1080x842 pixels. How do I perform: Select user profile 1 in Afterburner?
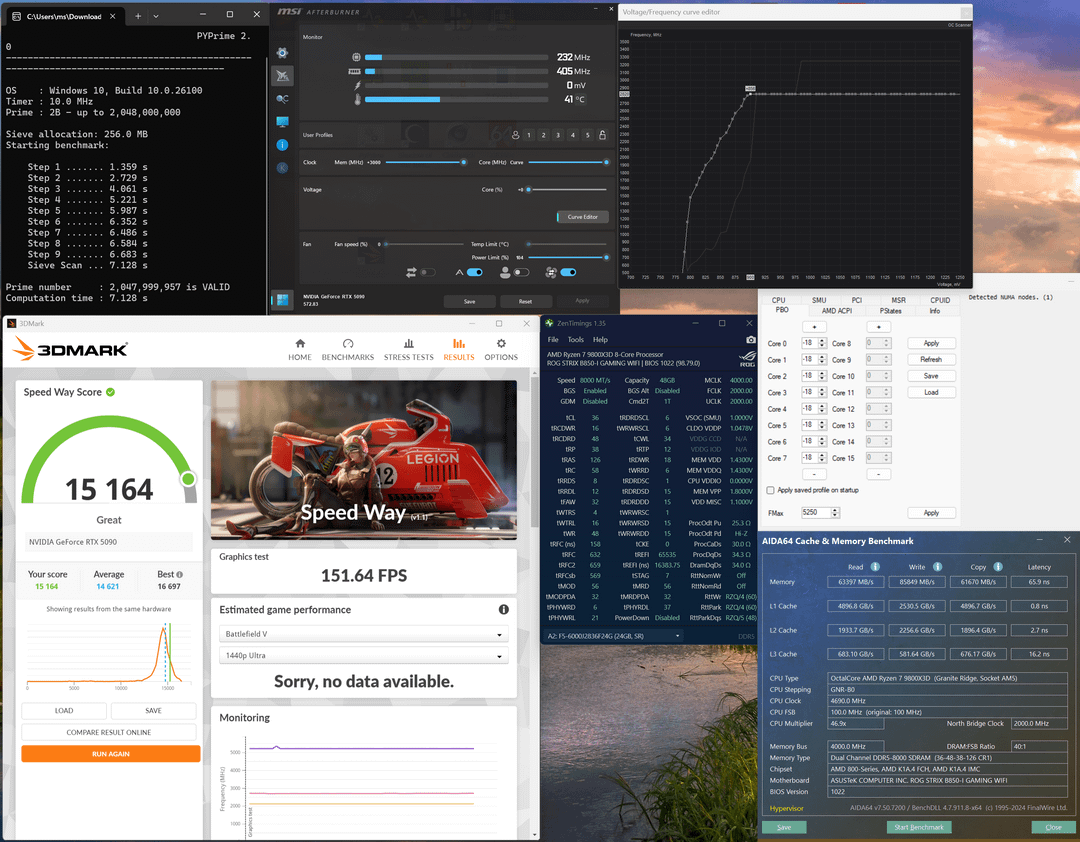coord(529,135)
